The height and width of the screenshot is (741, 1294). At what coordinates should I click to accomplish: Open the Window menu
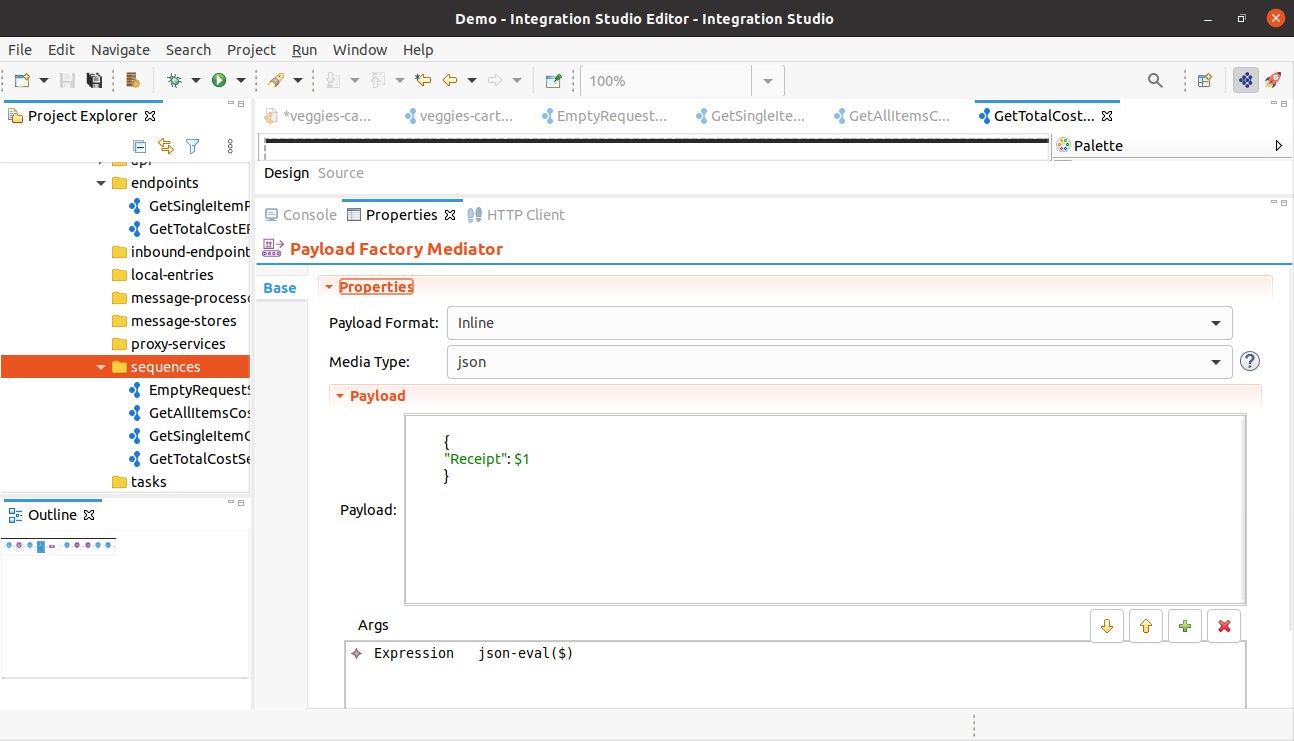360,50
